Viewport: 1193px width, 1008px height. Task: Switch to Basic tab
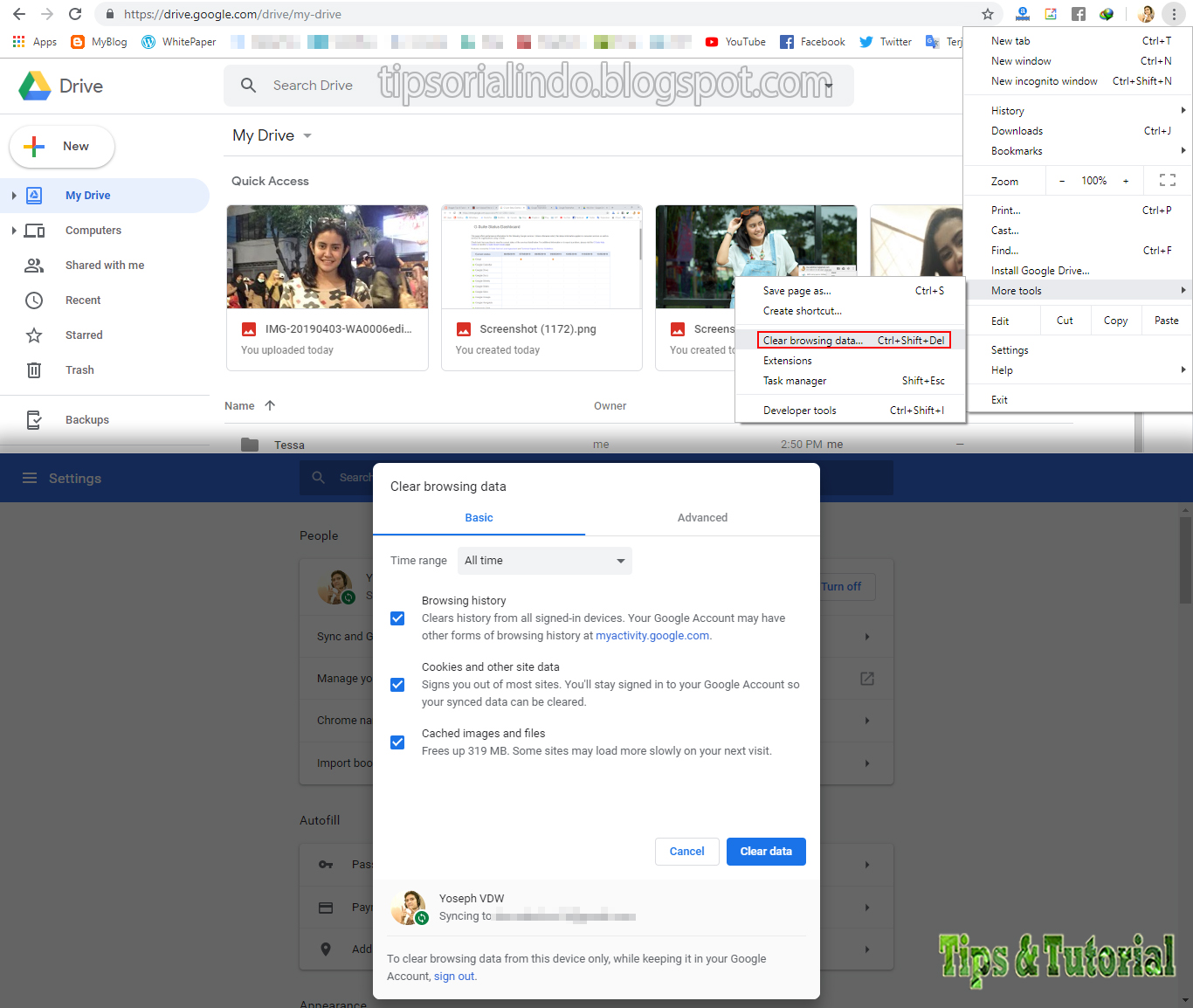coord(479,518)
